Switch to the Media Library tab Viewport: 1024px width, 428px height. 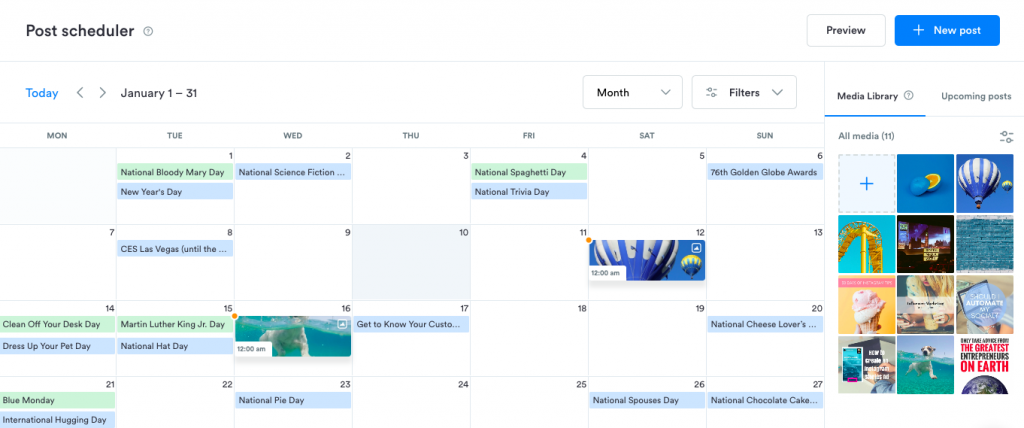(x=868, y=96)
